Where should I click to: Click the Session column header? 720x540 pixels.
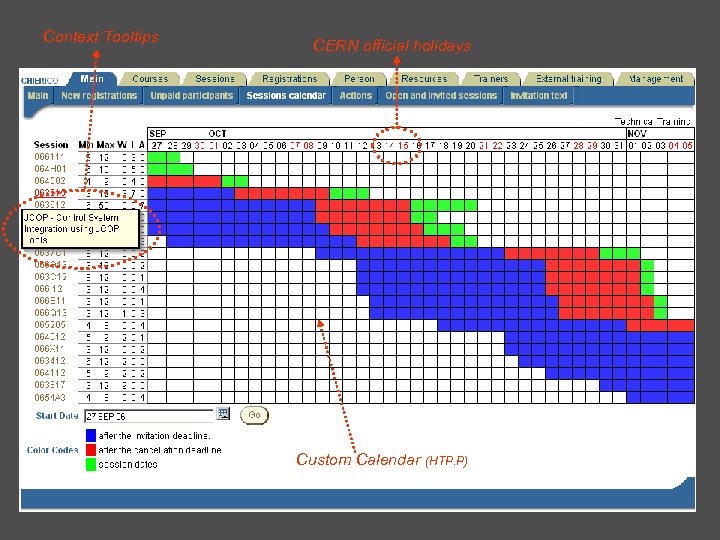pyautogui.click(x=51, y=145)
